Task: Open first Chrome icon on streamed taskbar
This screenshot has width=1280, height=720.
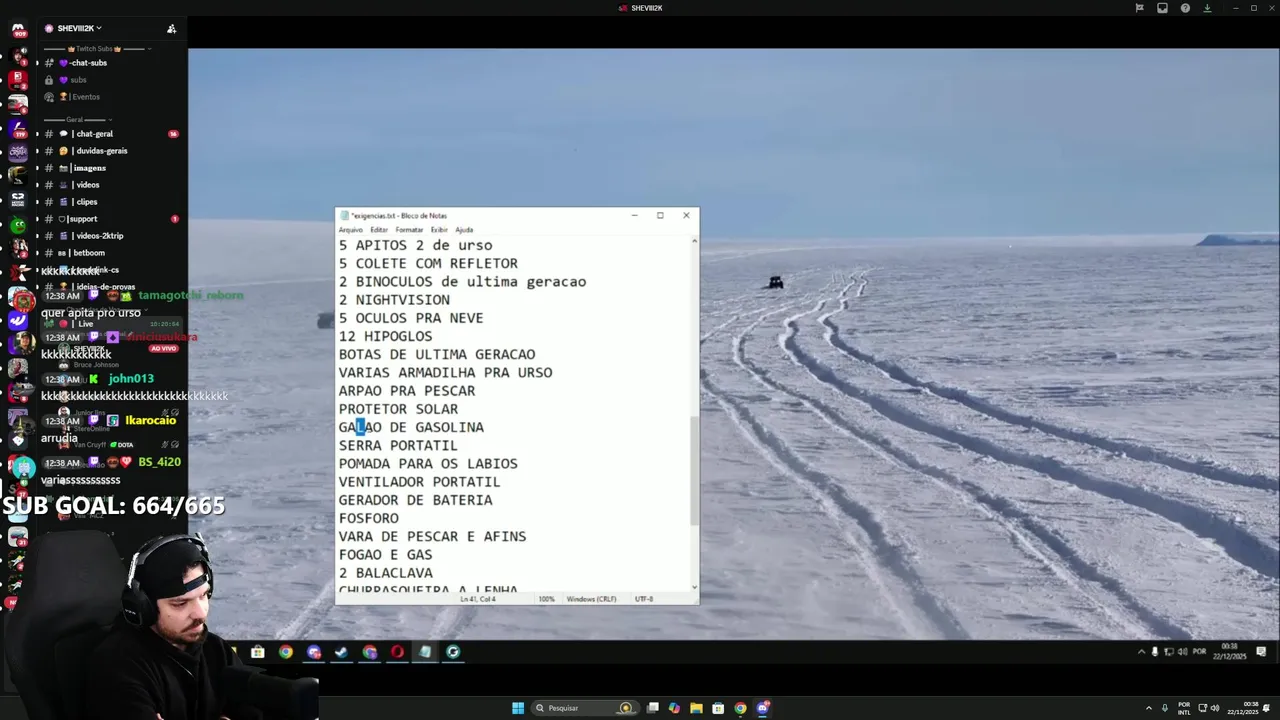Action: 286,652
